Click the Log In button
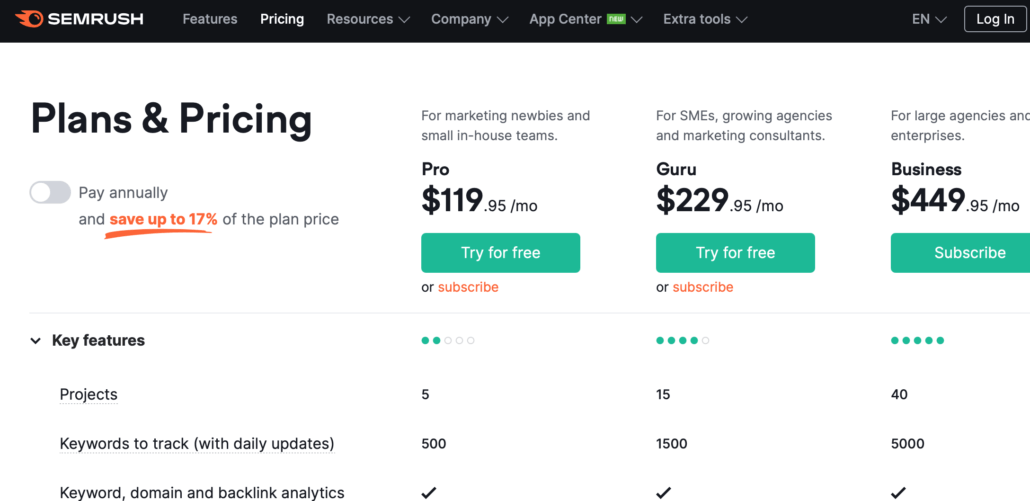1030x501 pixels. point(995,19)
